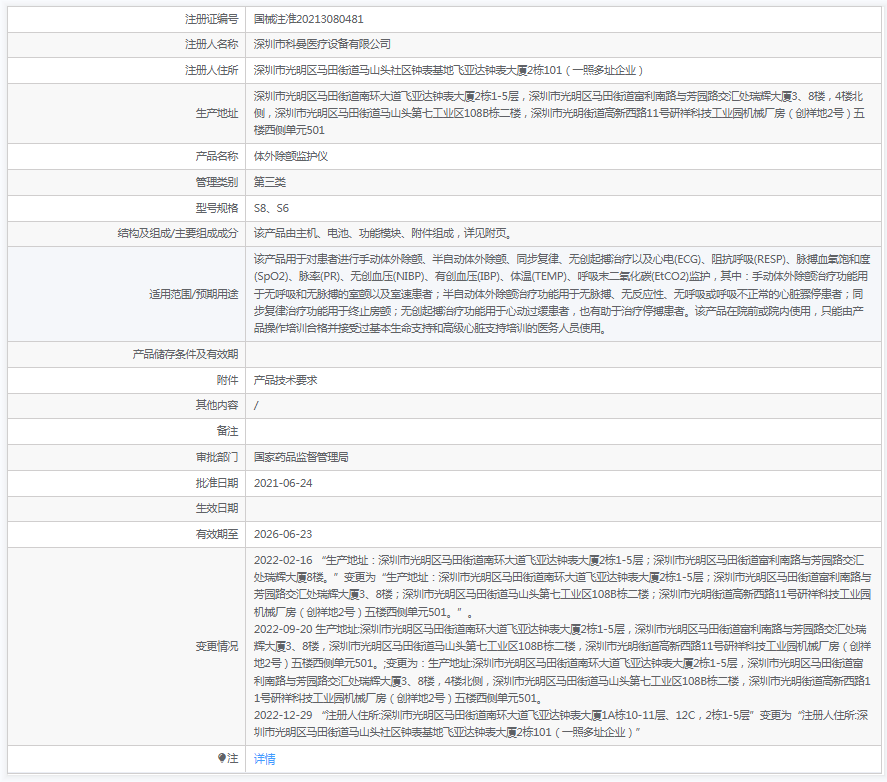
Task: Select the registrant address ending 一照多址企业
Action: [x=449, y=70]
